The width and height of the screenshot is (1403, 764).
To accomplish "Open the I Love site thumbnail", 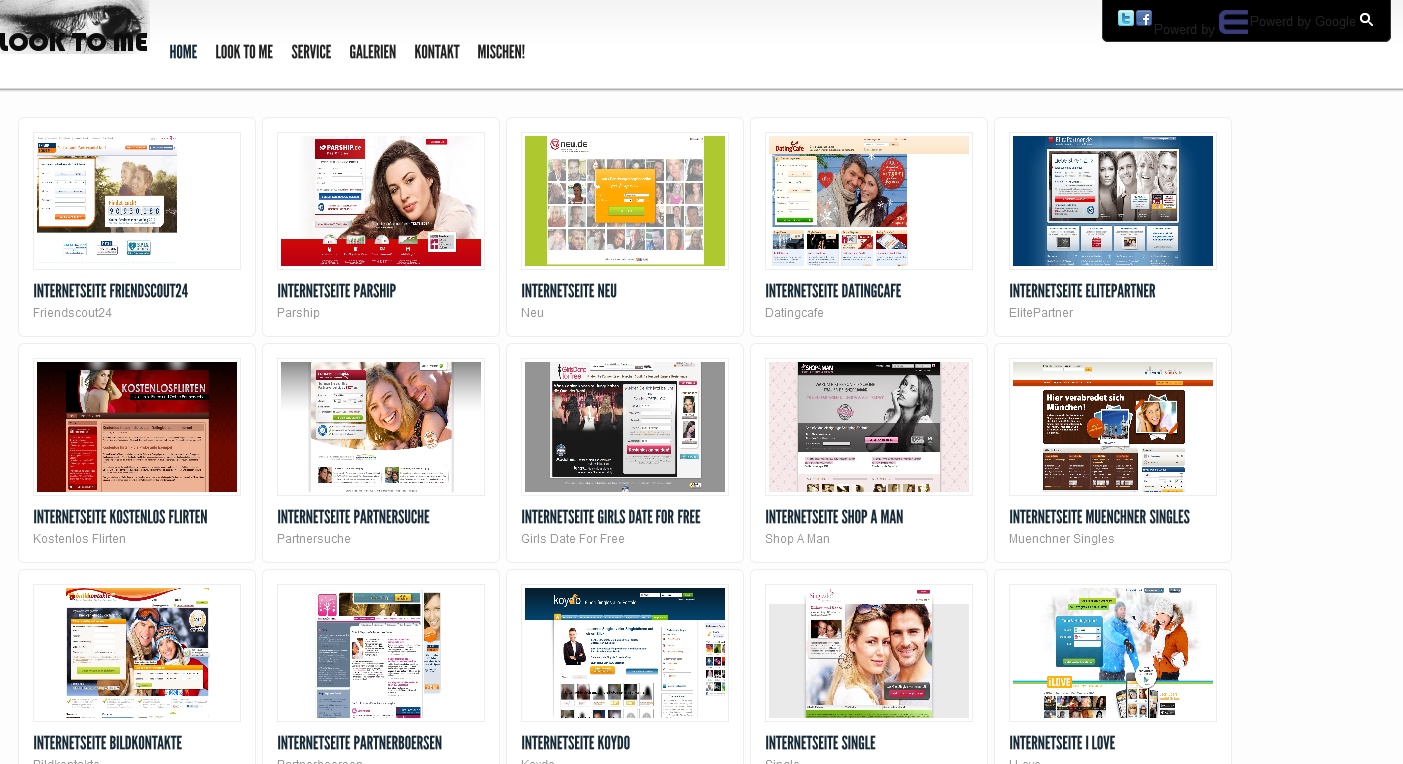I will coord(1113,653).
